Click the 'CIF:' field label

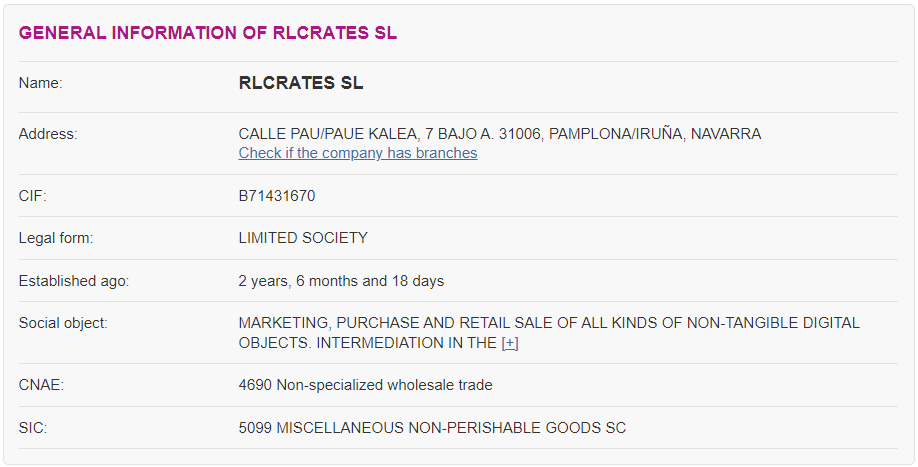pyautogui.click(x=32, y=196)
